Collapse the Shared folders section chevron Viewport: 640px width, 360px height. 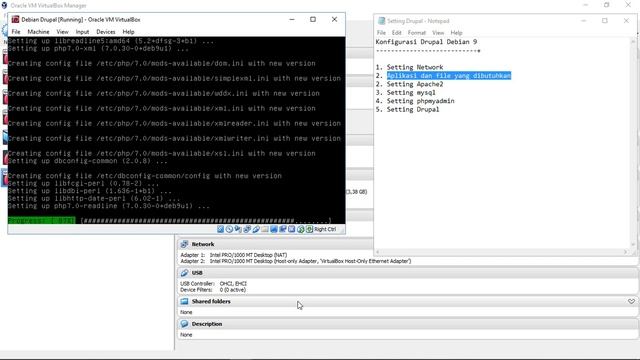631,301
